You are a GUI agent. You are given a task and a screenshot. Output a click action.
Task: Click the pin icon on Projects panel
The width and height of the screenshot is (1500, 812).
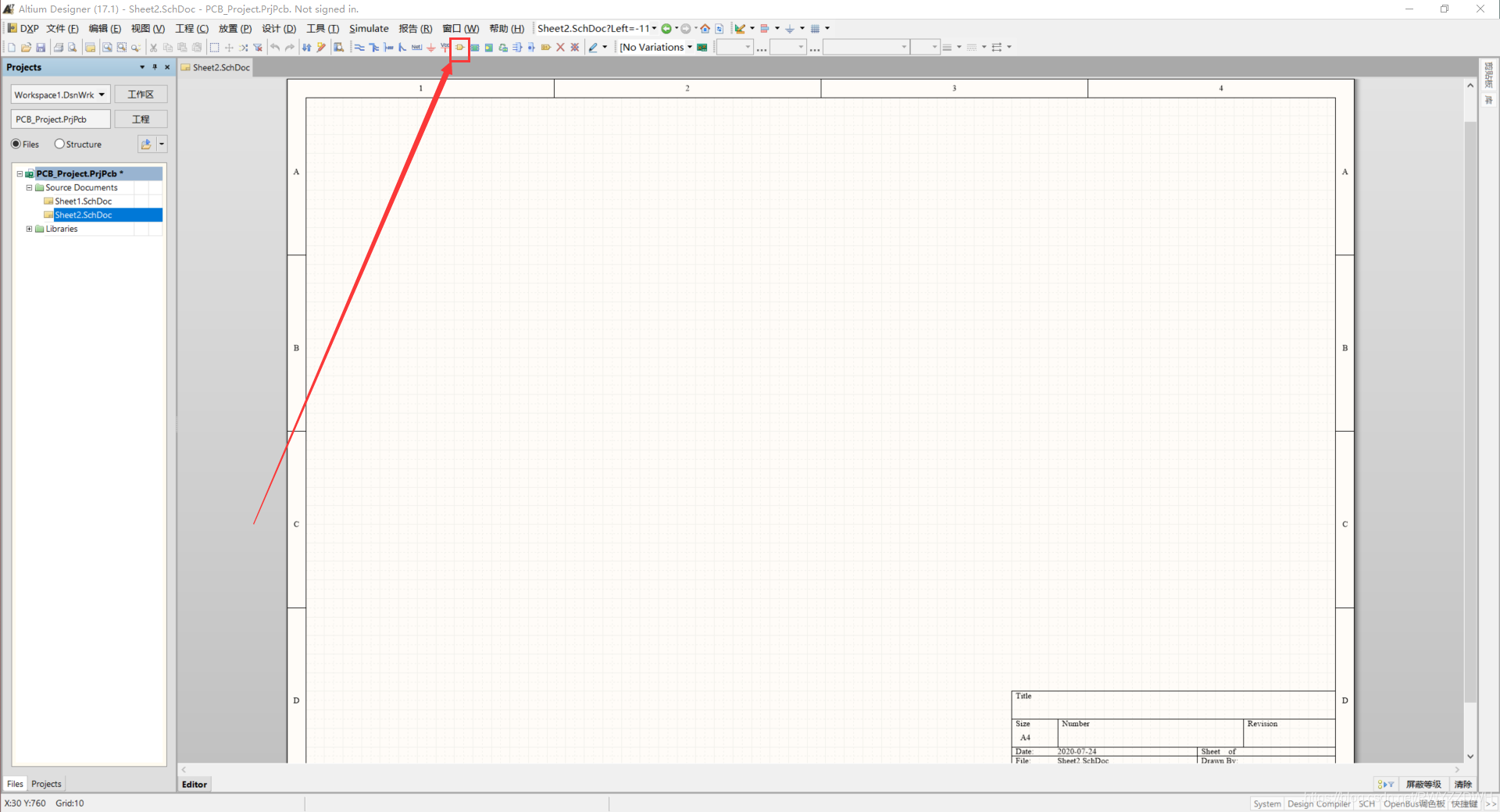click(155, 67)
